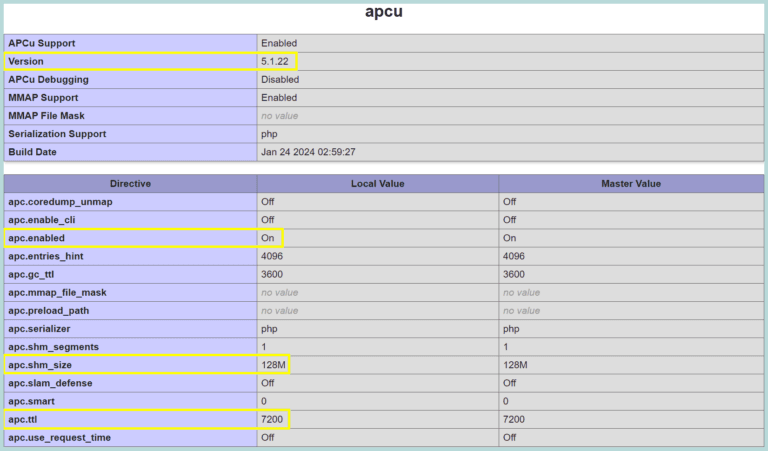Click apc.ttl local value 7200
Viewport: 768px width, 451px height.
click(x=272, y=419)
